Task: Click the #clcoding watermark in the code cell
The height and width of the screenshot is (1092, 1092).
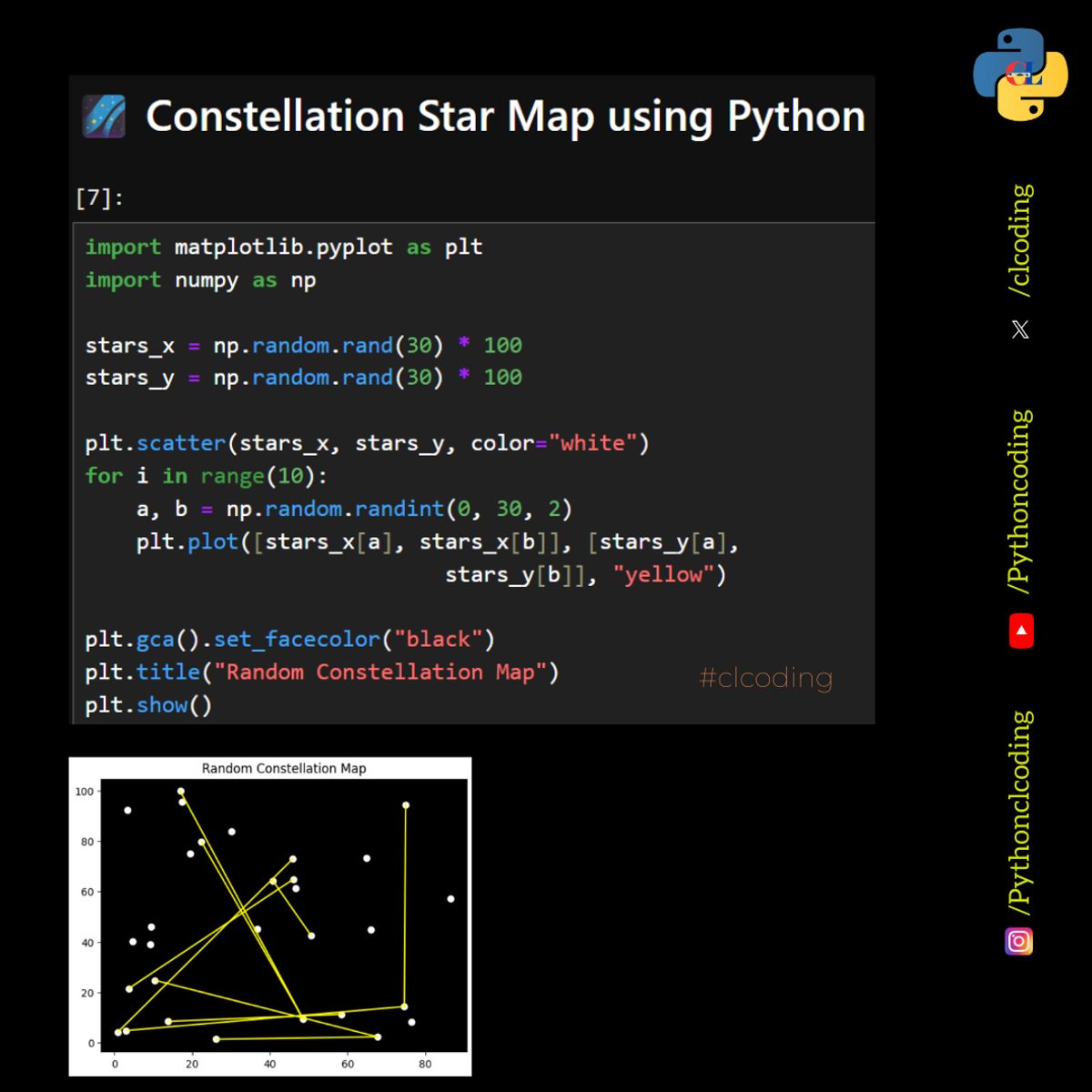Action: 765,678
